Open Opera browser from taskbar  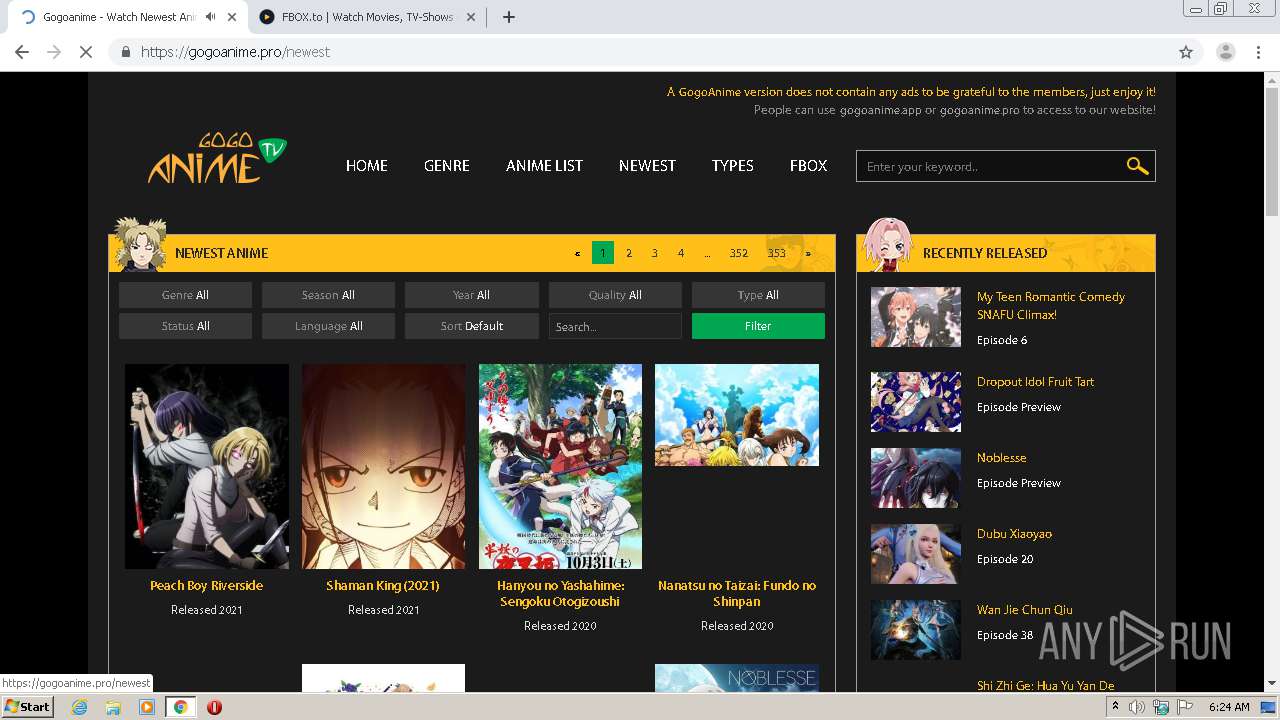pos(214,707)
